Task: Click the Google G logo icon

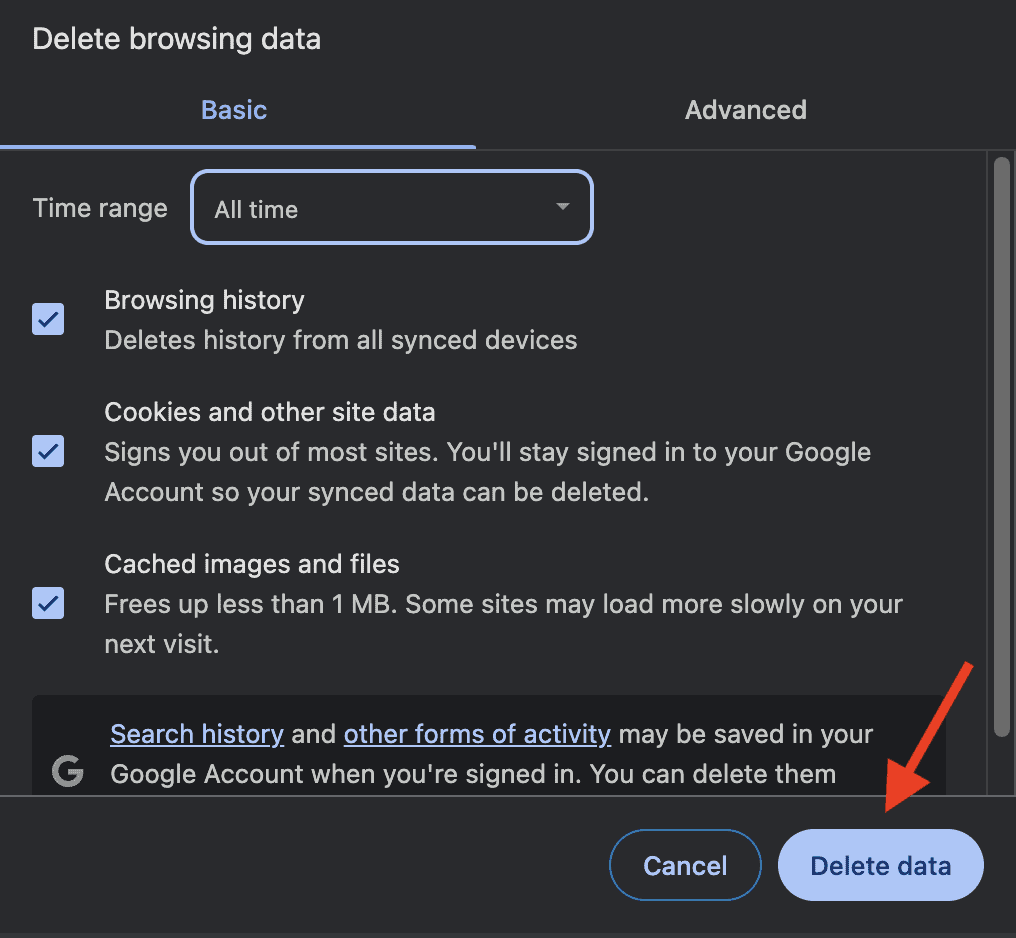Action: pyautogui.click(x=67, y=771)
